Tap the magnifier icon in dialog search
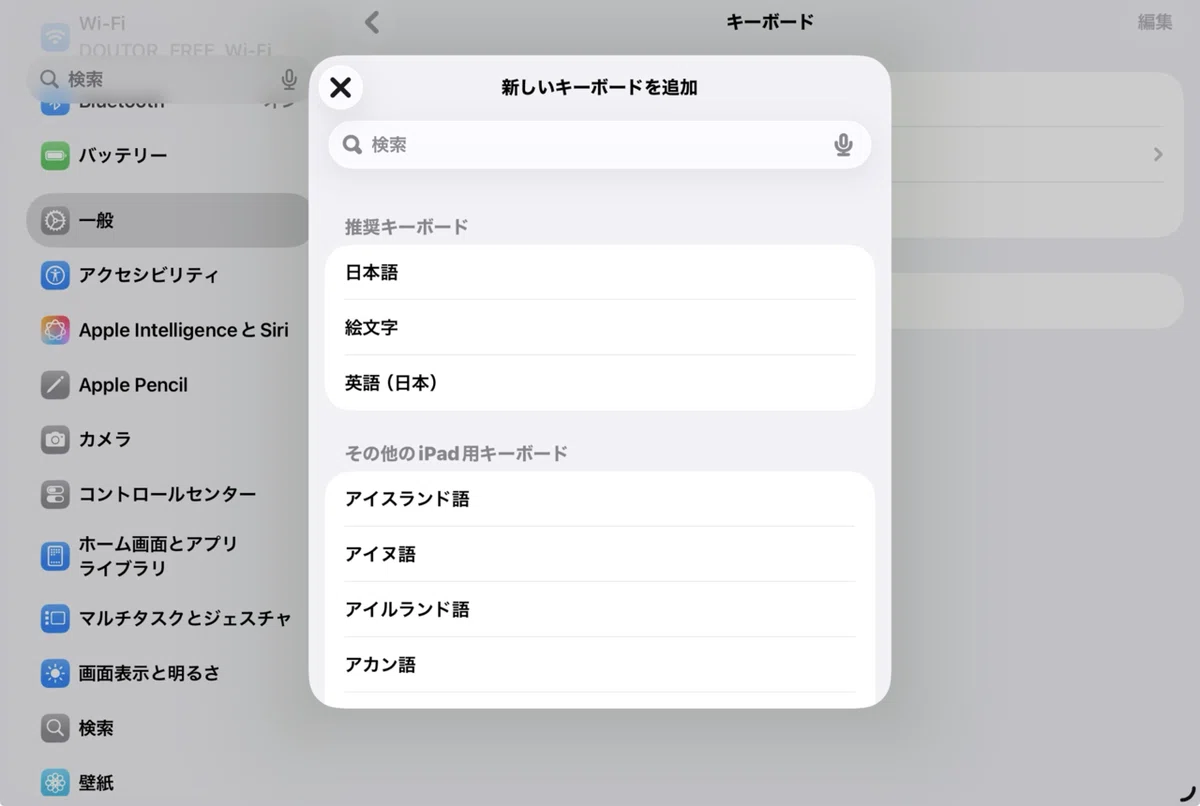The width and height of the screenshot is (1200, 806). (352, 145)
